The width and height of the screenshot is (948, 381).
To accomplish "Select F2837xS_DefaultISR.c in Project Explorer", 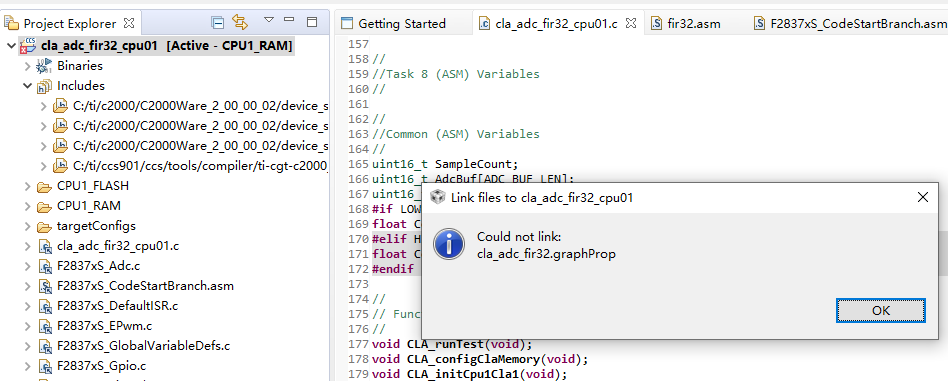I will (117, 306).
